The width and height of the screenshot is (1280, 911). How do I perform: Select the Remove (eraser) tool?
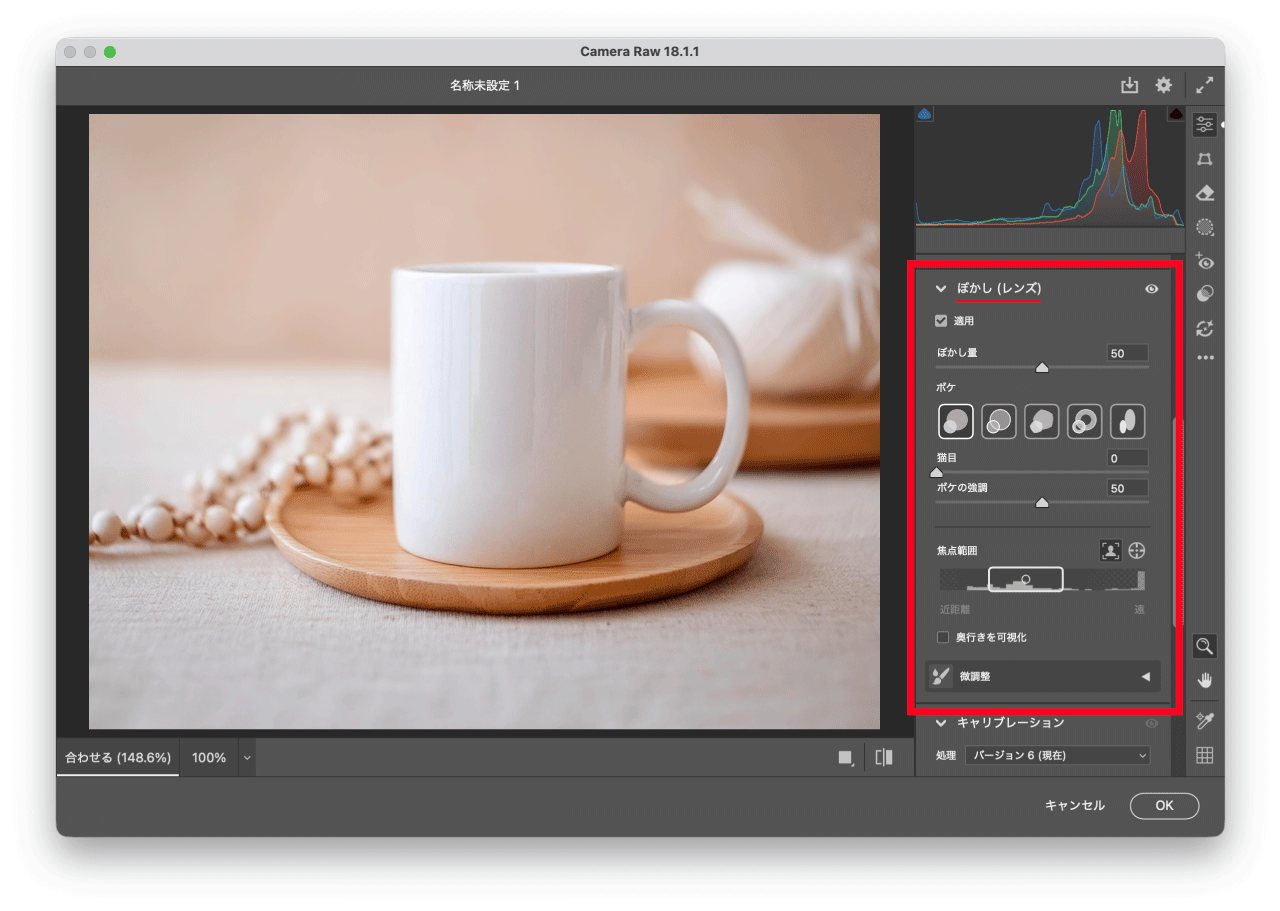[1205, 193]
